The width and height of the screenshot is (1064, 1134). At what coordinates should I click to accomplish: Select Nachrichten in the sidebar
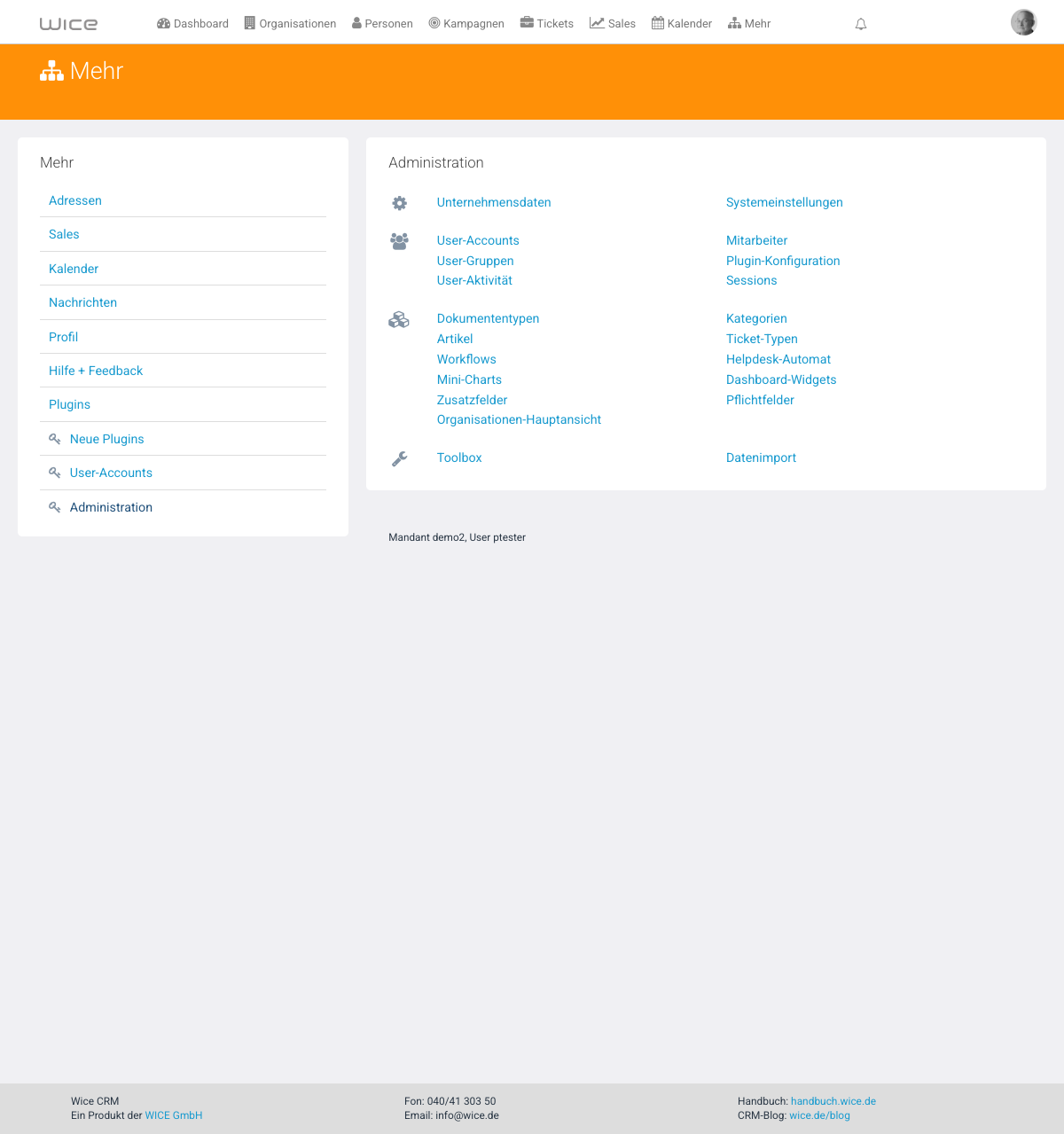tap(83, 302)
